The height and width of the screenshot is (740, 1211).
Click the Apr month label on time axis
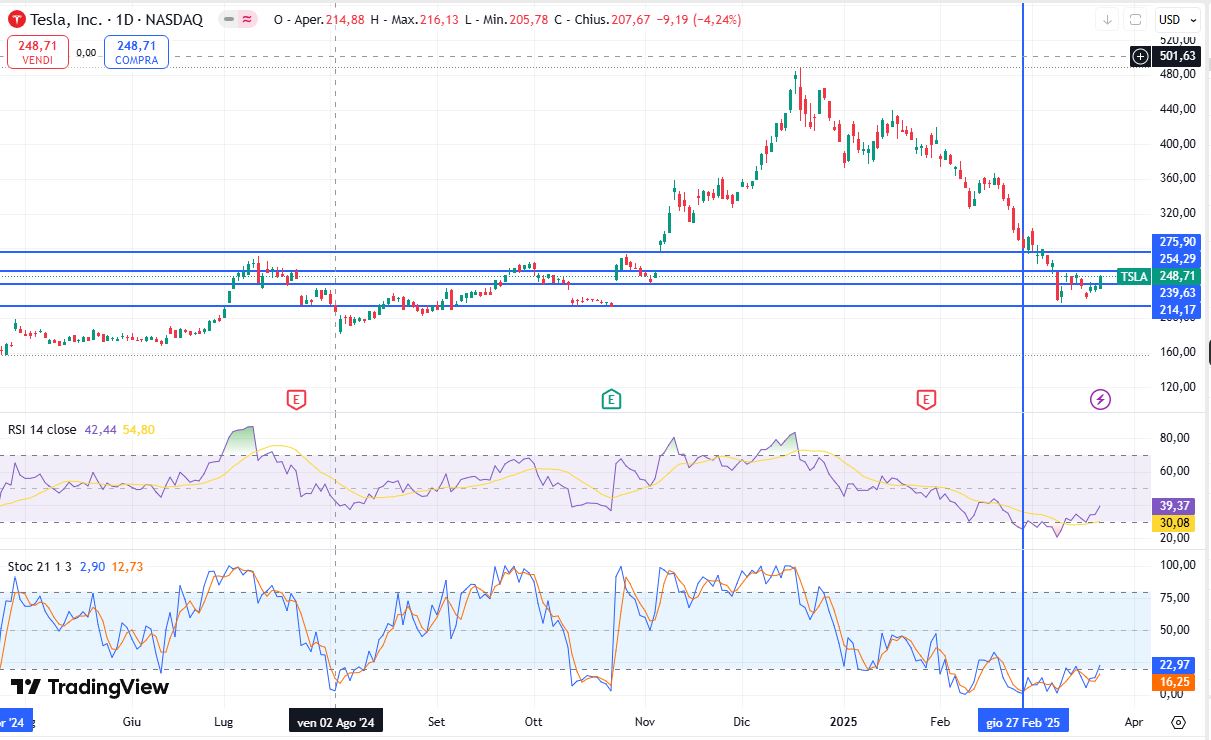tap(1133, 721)
